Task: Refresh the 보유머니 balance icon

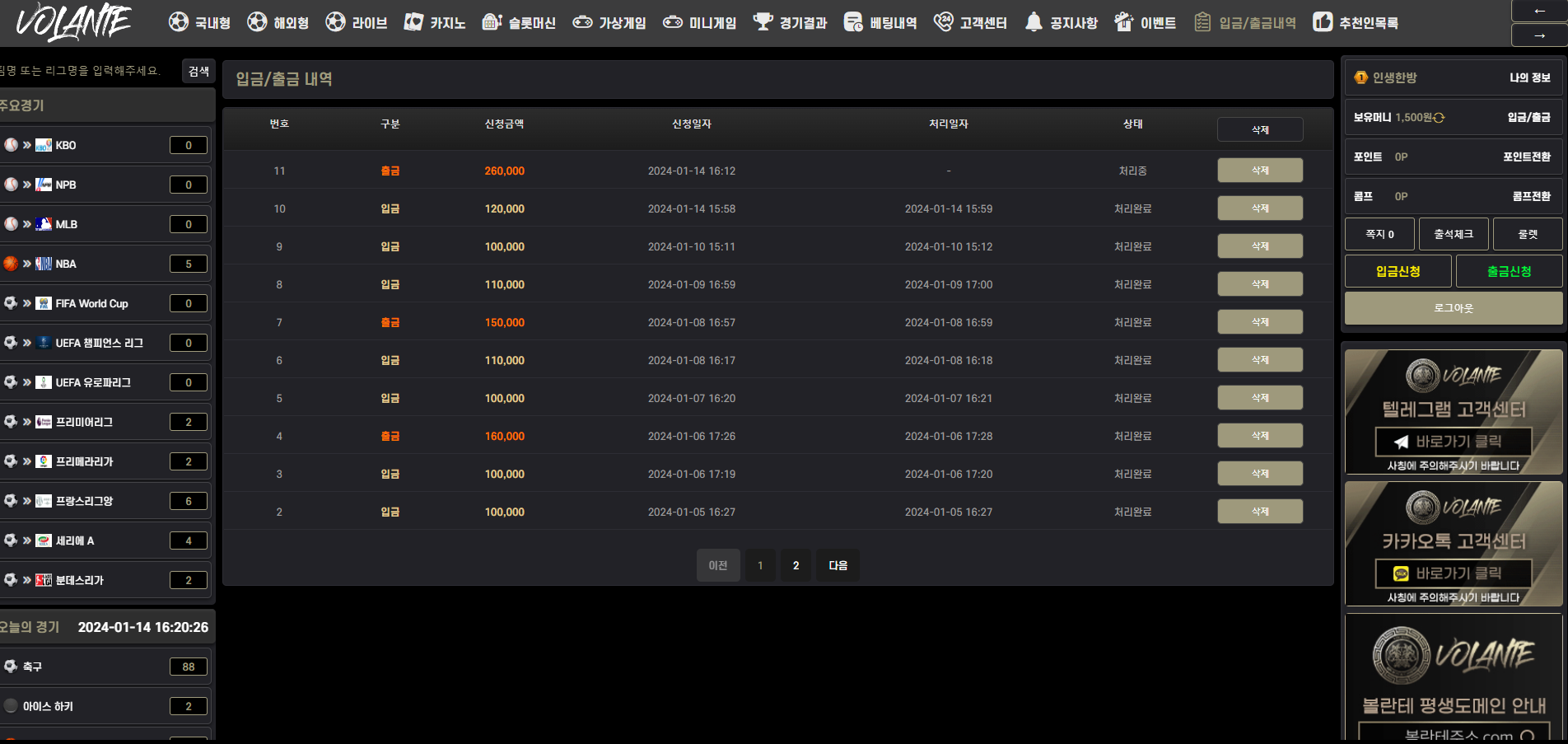Action: click(1439, 118)
